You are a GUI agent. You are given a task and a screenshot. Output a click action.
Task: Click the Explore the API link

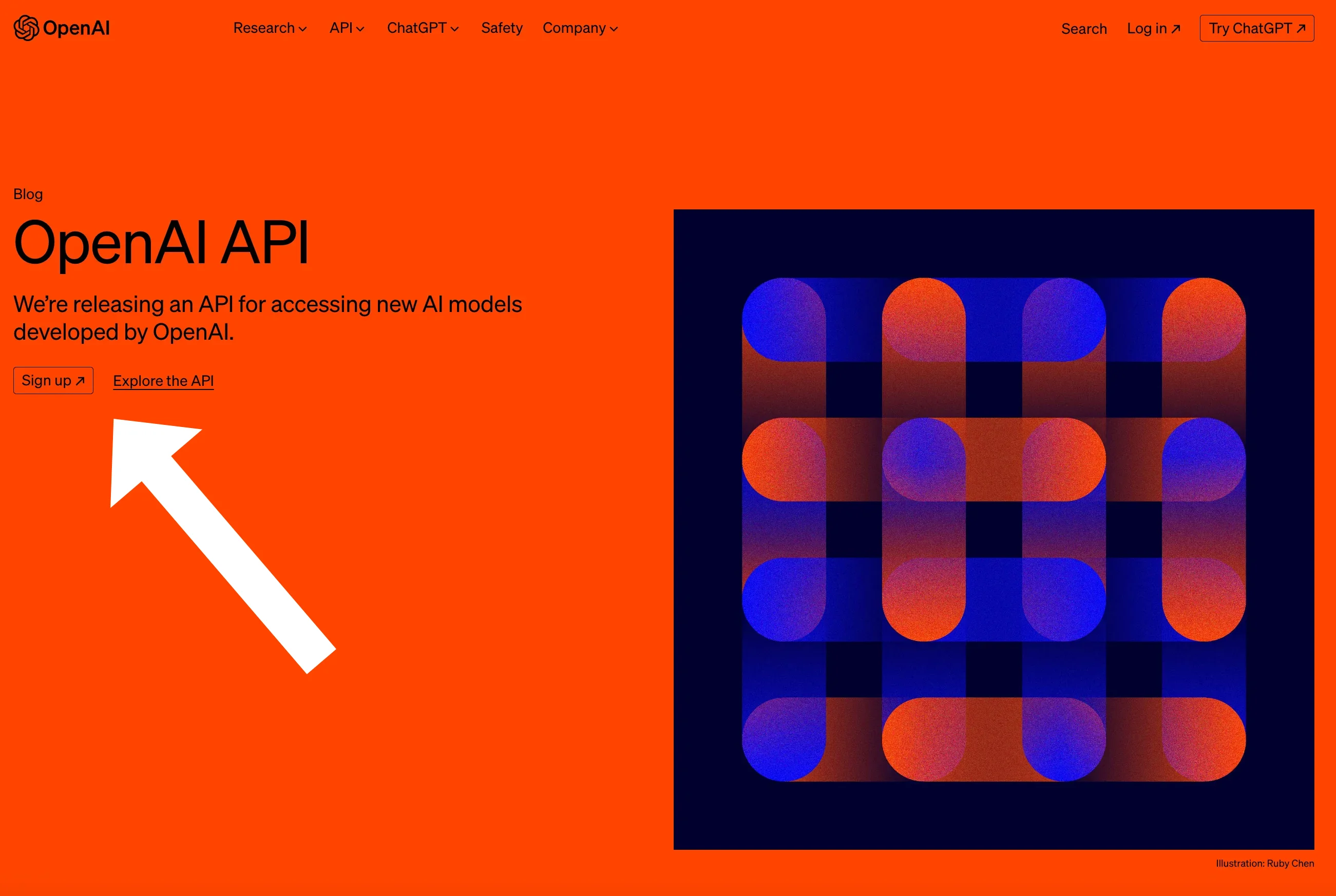pyautogui.click(x=163, y=380)
